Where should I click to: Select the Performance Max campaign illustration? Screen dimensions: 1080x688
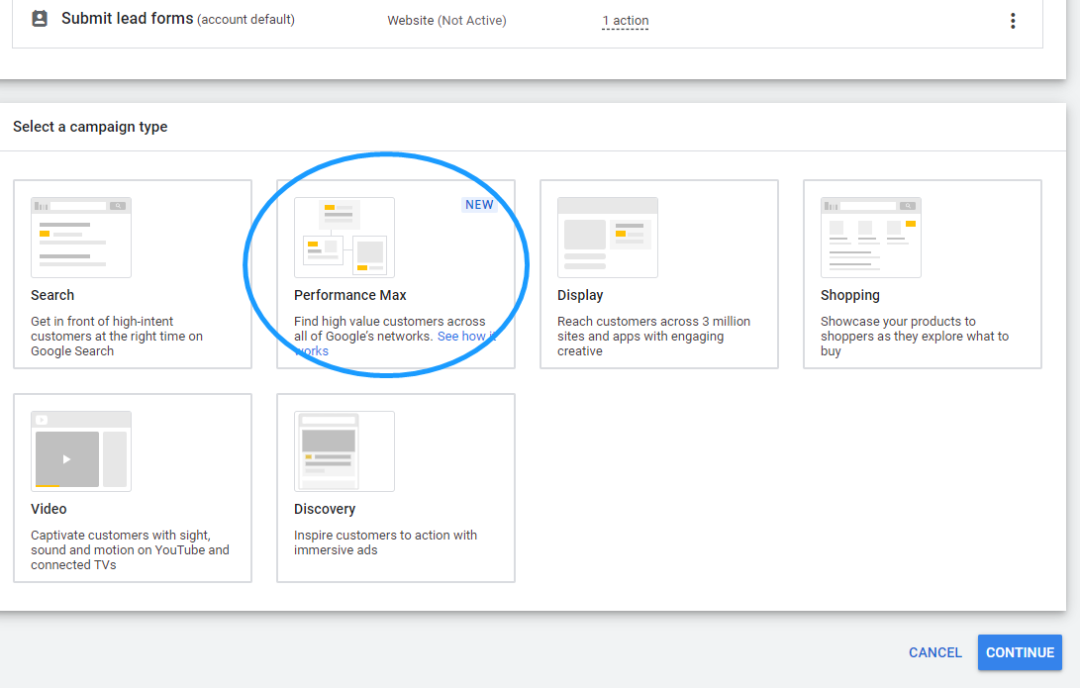[x=344, y=238]
